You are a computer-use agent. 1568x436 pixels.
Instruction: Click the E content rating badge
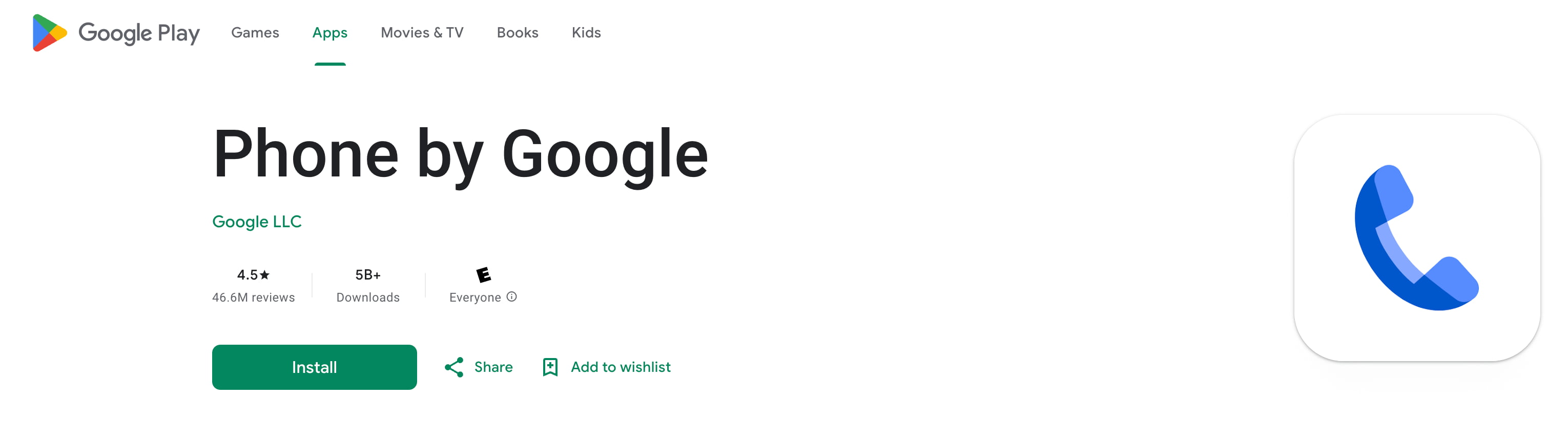483,274
